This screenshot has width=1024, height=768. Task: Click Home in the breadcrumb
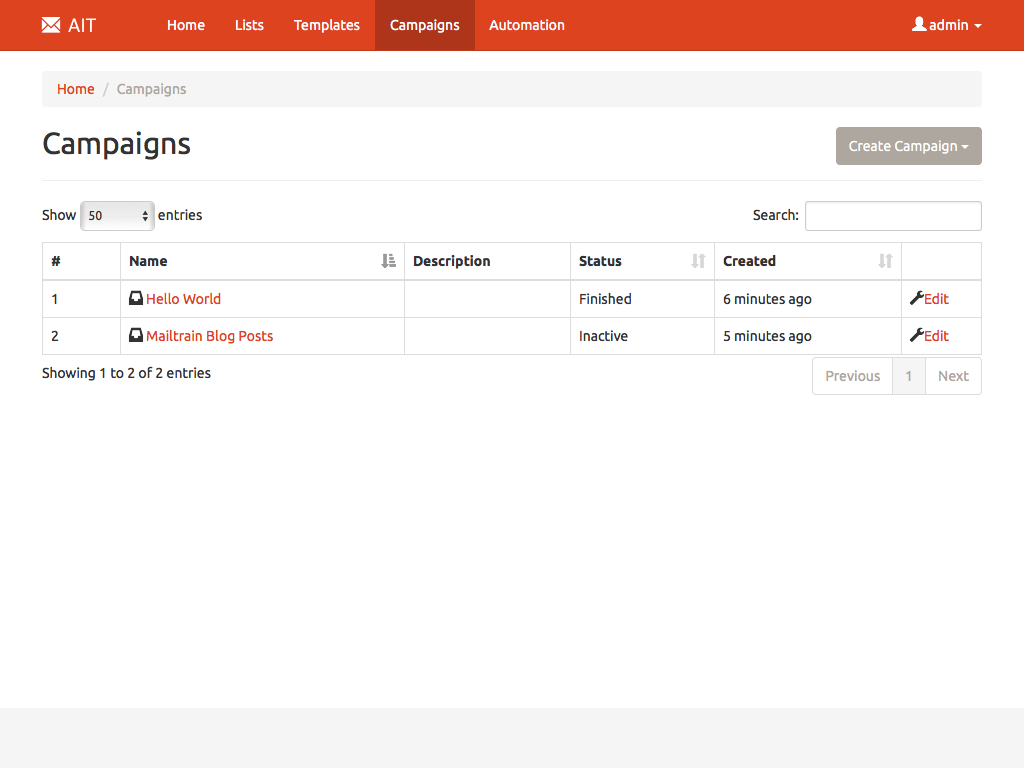click(x=75, y=89)
